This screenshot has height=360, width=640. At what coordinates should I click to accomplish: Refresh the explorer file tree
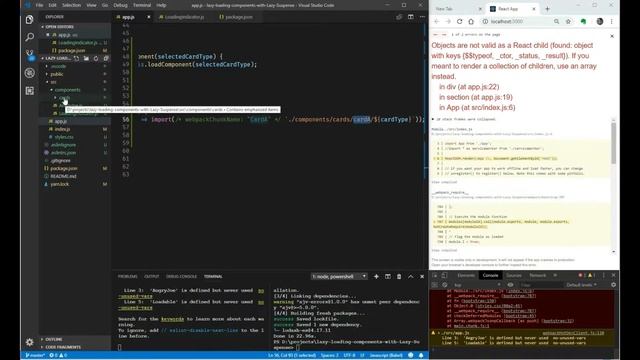point(96,58)
